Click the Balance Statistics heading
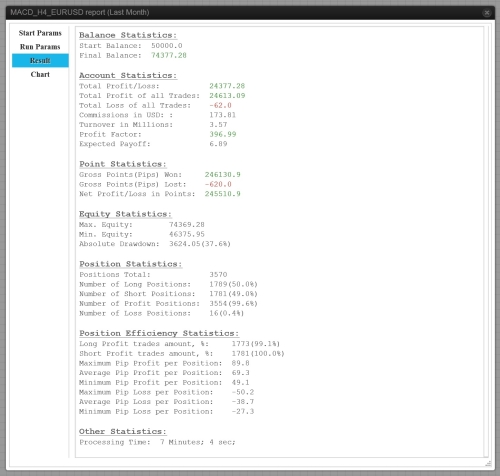This screenshot has height=476, width=500. click(x=128, y=35)
